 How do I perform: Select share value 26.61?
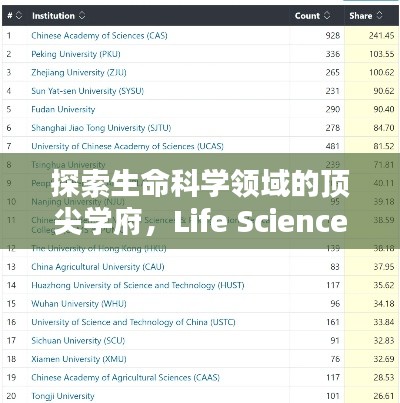[384, 396]
